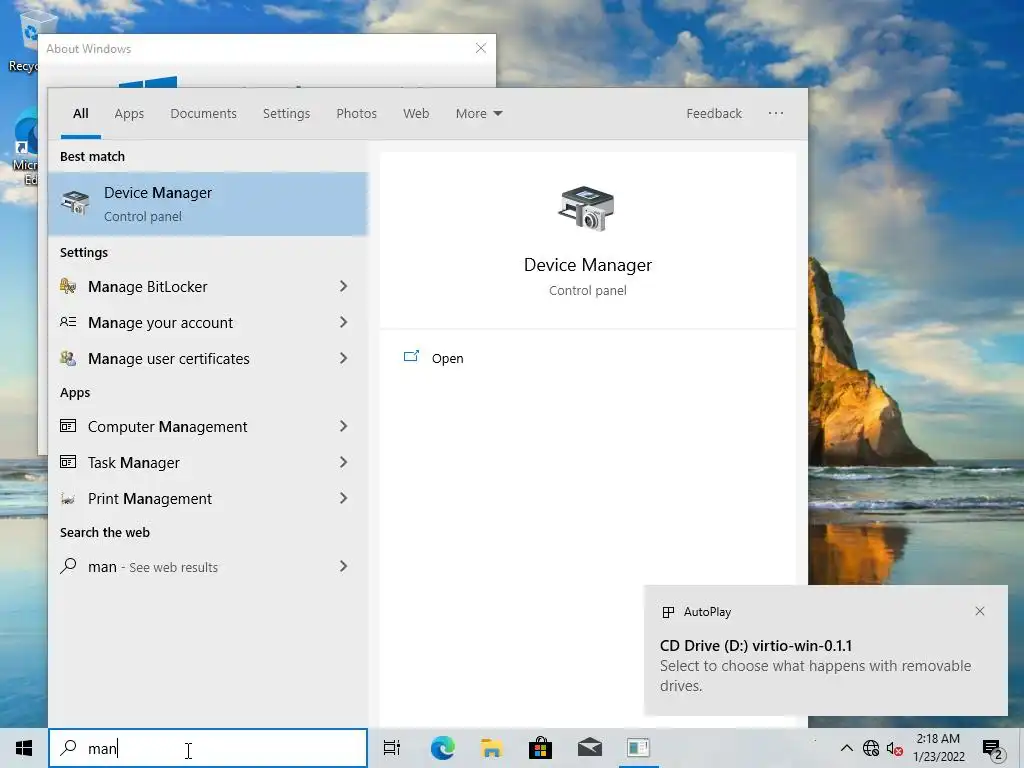Screen dimensions: 1024x768
Task: Close the About Windows dialog
Action: click(481, 48)
